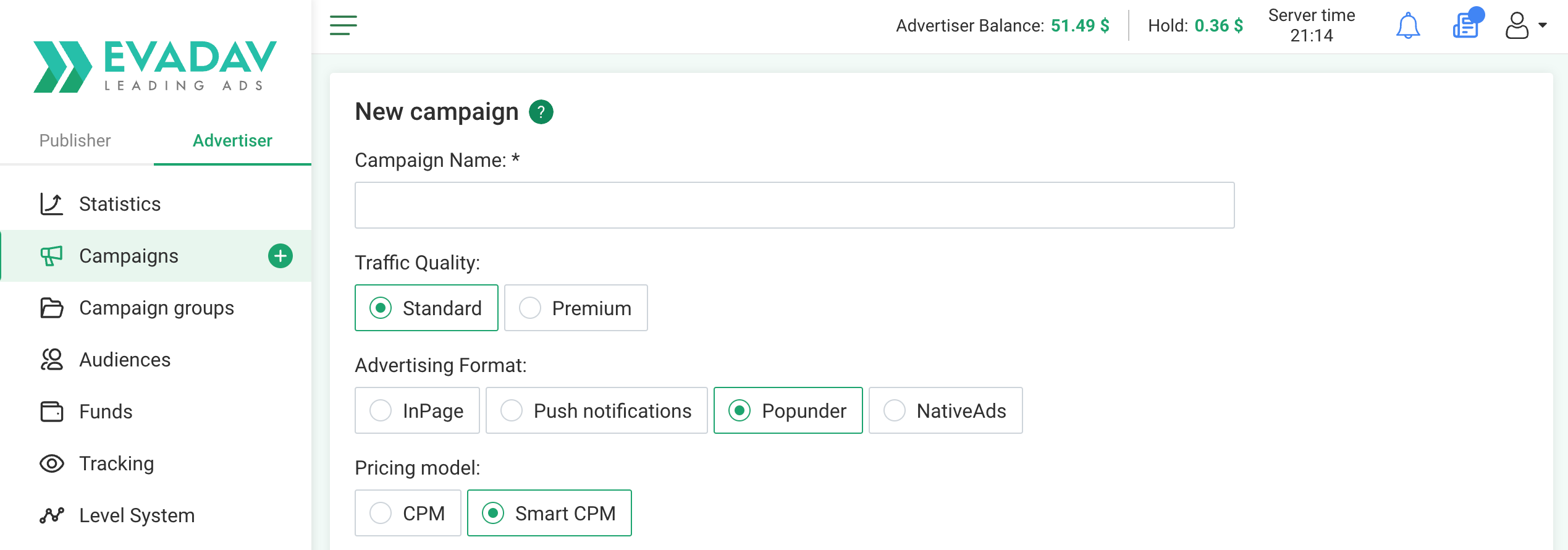
Task: Click the Tracking eye icon
Action: click(52, 463)
